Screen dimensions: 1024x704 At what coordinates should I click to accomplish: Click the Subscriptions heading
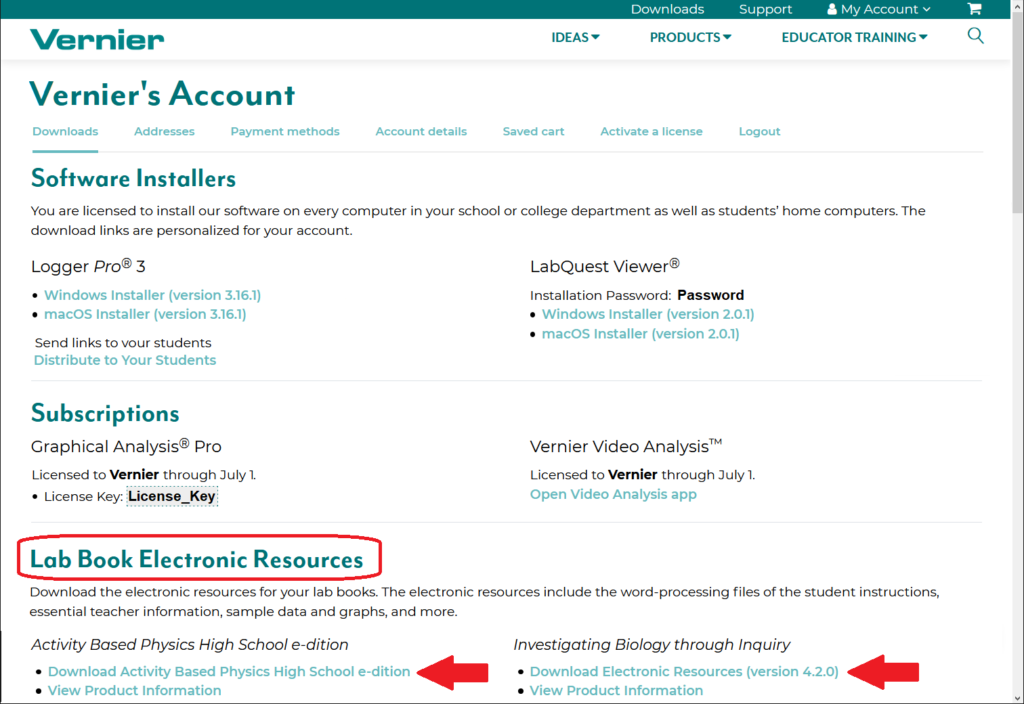coord(105,413)
